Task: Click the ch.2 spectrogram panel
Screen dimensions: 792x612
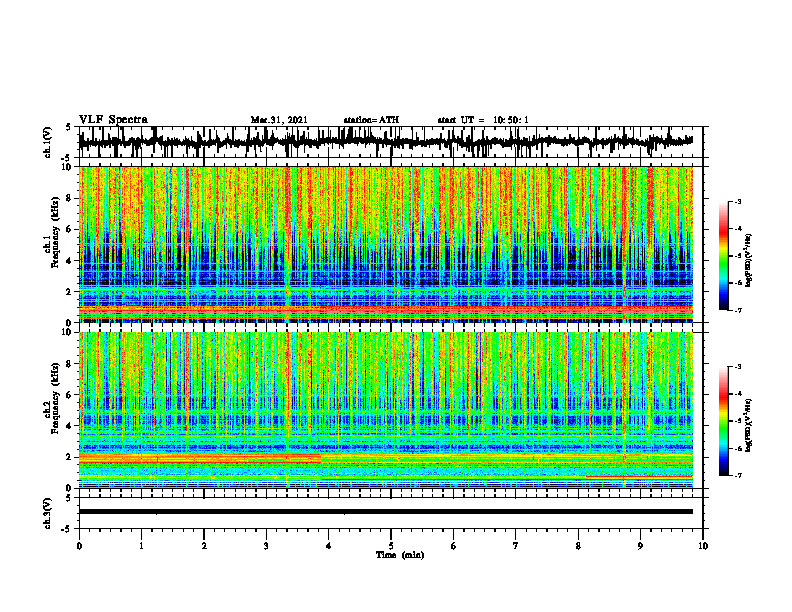Action: click(386, 410)
